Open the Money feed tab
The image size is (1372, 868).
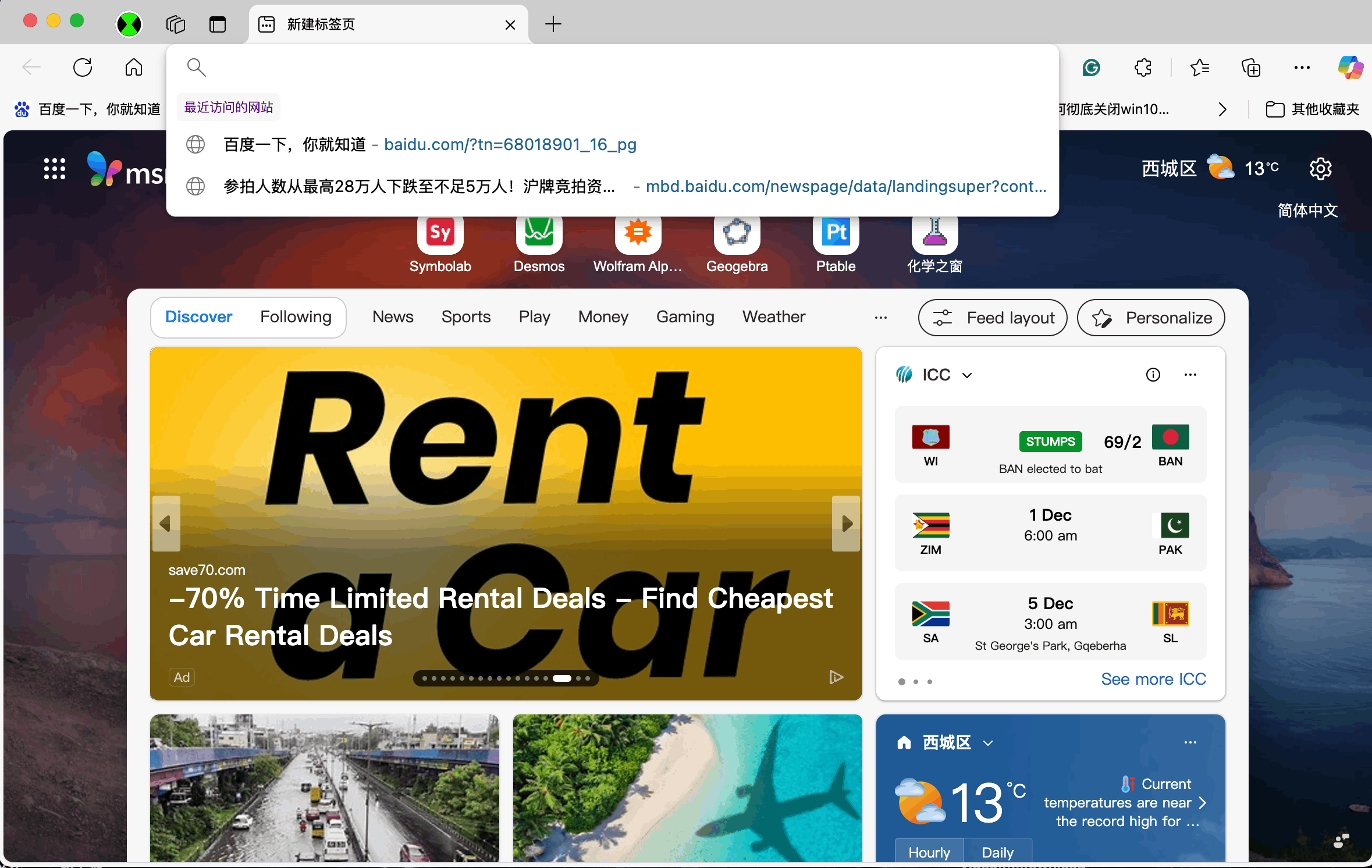(x=603, y=317)
